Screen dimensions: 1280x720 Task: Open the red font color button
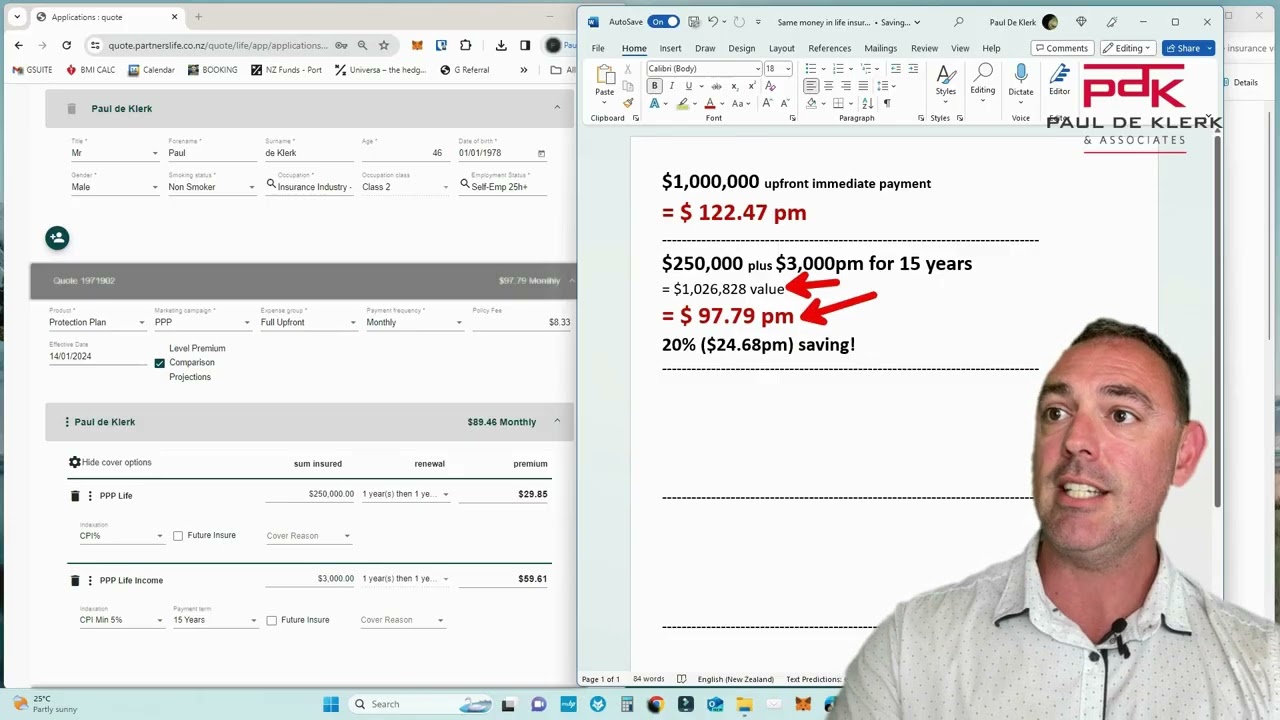pyautogui.click(x=709, y=103)
